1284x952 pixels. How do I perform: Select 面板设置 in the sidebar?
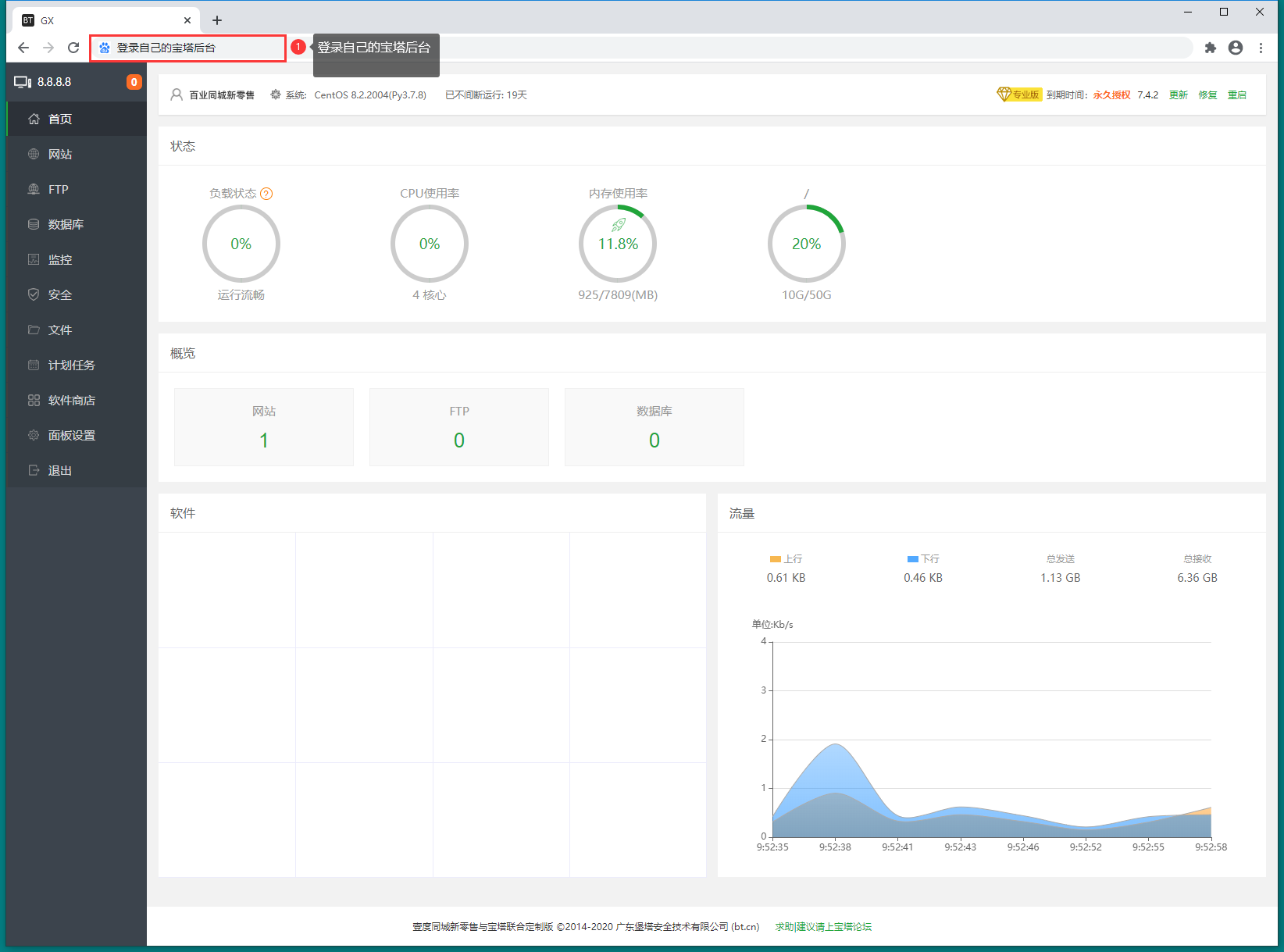tap(71, 436)
